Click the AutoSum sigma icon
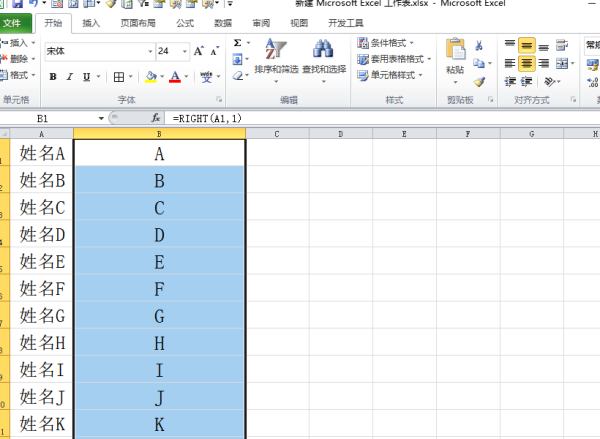The width and height of the screenshot is (600, 439). coord(237,42)
